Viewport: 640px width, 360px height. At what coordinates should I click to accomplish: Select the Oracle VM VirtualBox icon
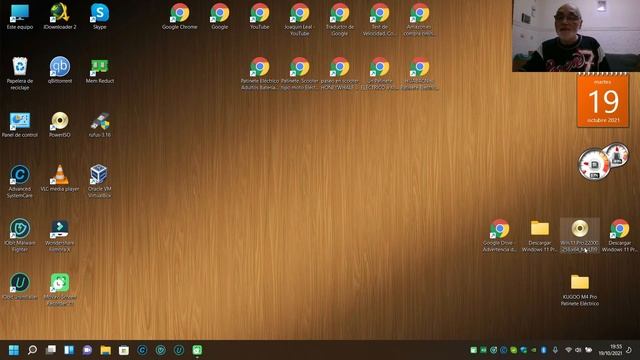click(100, 182)
